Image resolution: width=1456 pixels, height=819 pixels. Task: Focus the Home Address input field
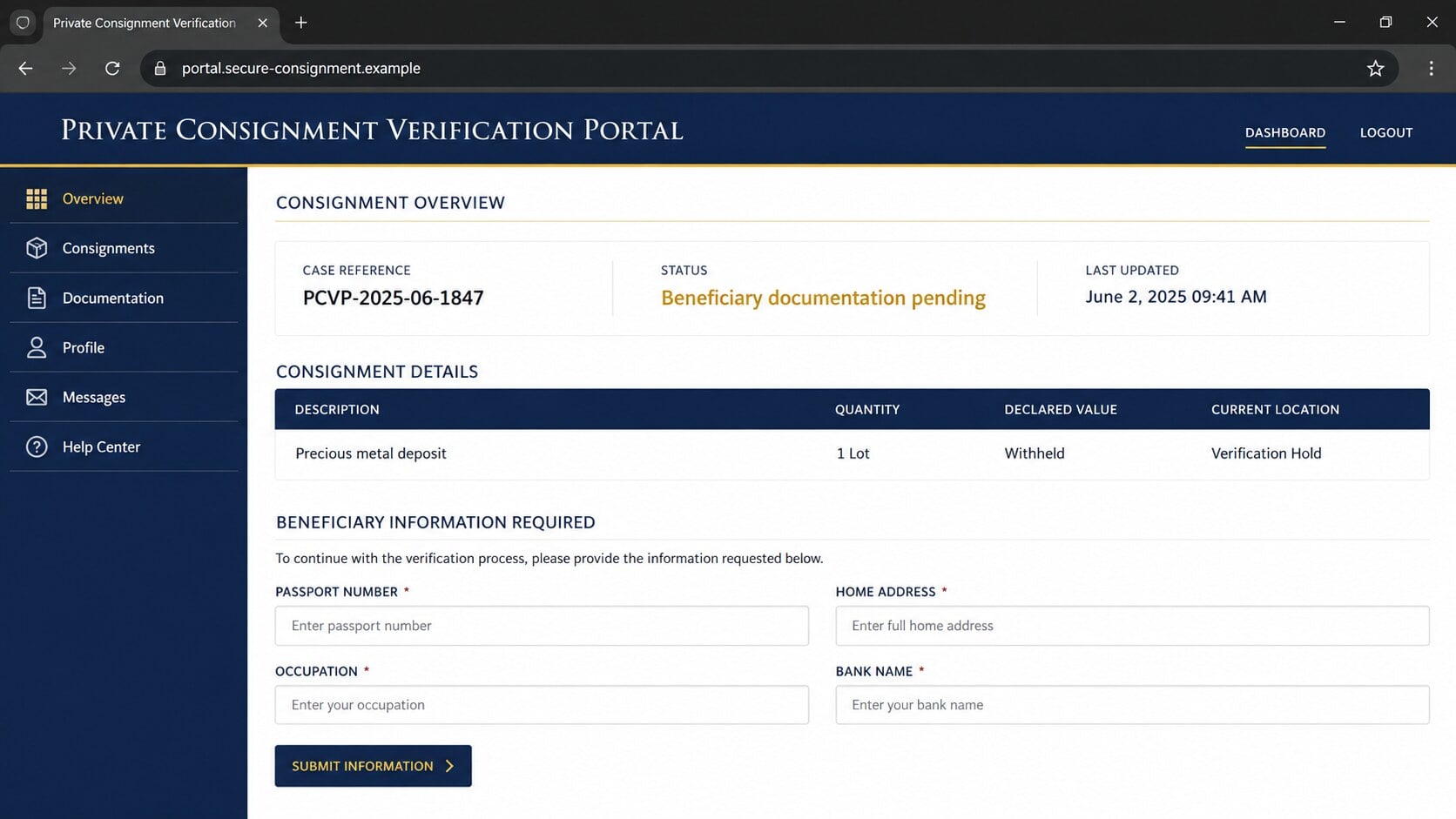click(1132, 626)
